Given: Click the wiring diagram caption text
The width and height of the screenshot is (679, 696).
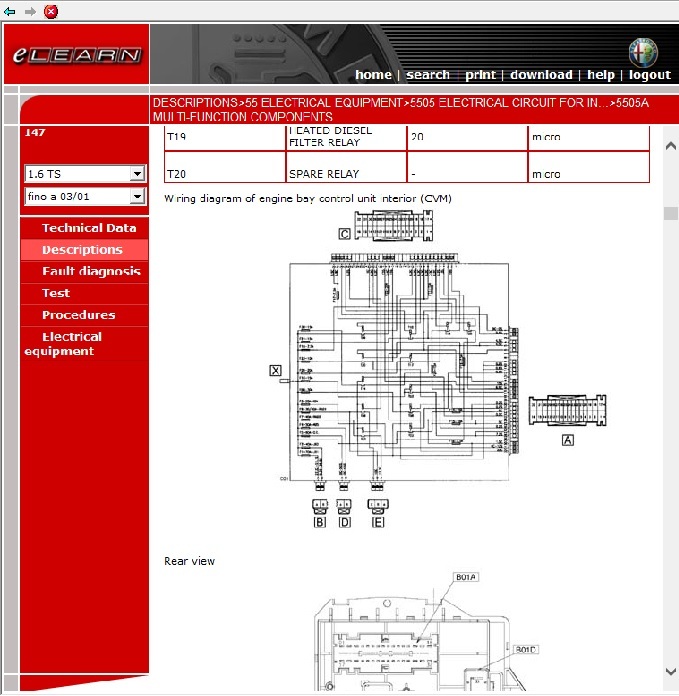Looking at the screenshot, I should pyautogui.click(x=308, y=198).
